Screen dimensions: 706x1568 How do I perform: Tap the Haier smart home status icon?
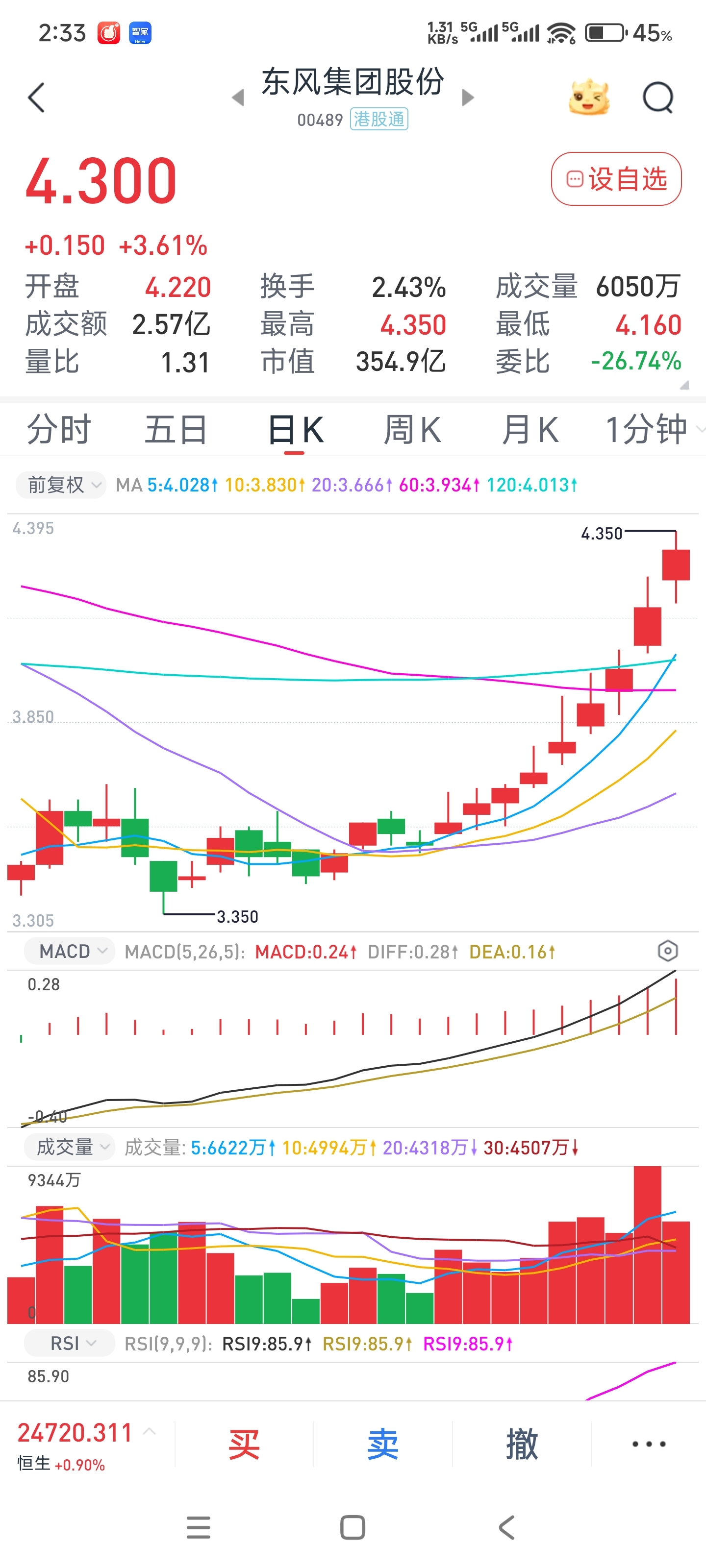click(x=140, y=33)
